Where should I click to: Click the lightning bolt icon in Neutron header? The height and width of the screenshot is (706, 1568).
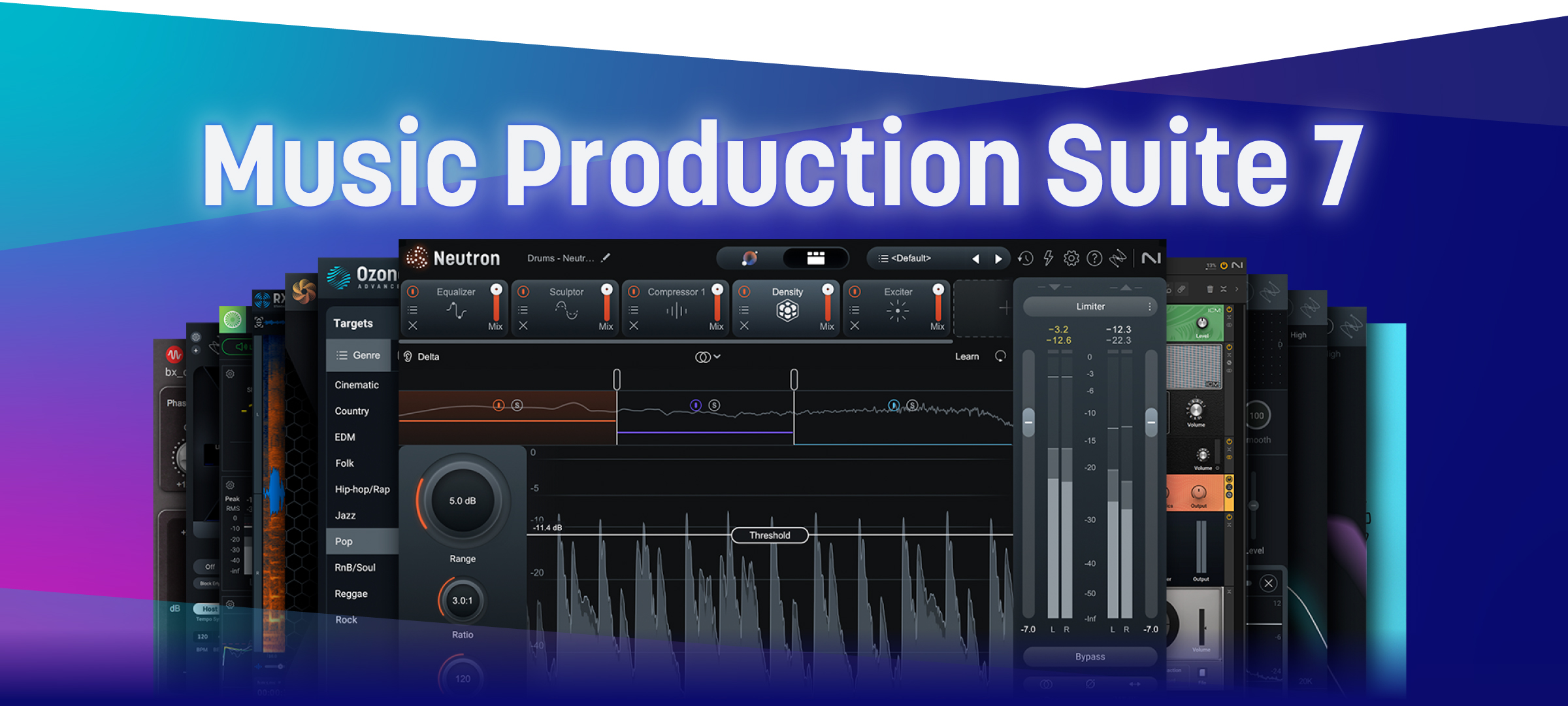tap(1049, 258)
